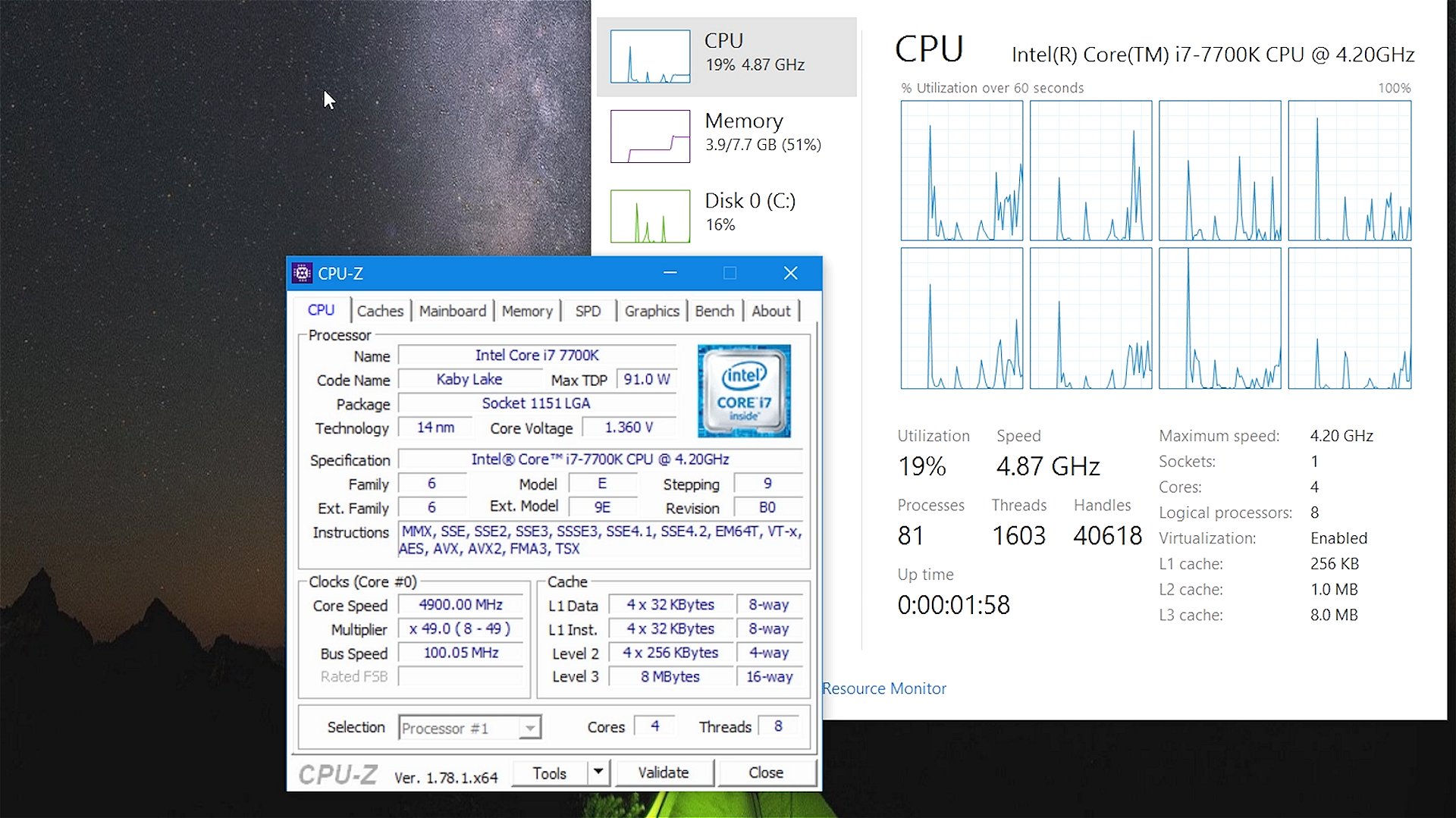Switch to the SPD tab

coord(588,311)
